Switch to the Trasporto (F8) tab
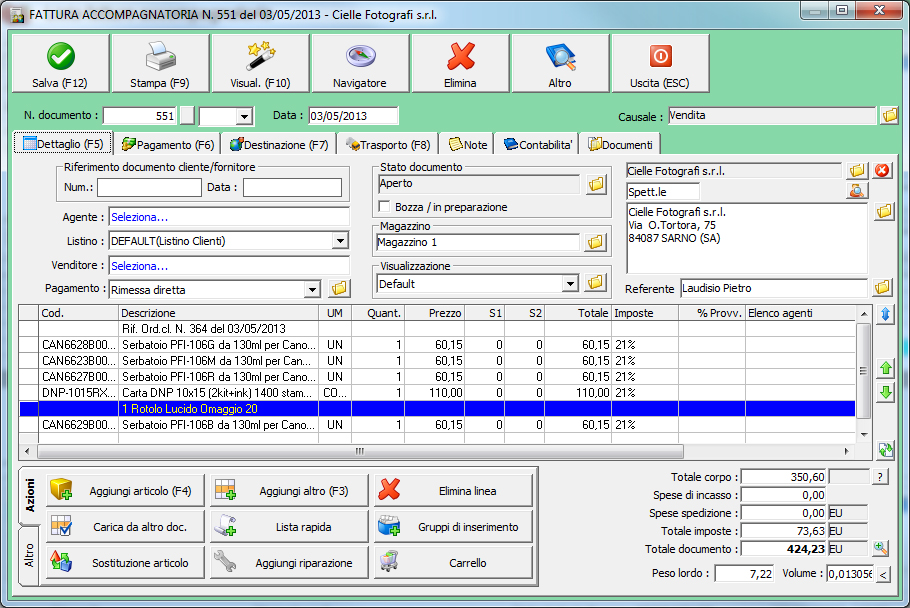The height and width of the screenshot is (608, 910). click(388, 145)
